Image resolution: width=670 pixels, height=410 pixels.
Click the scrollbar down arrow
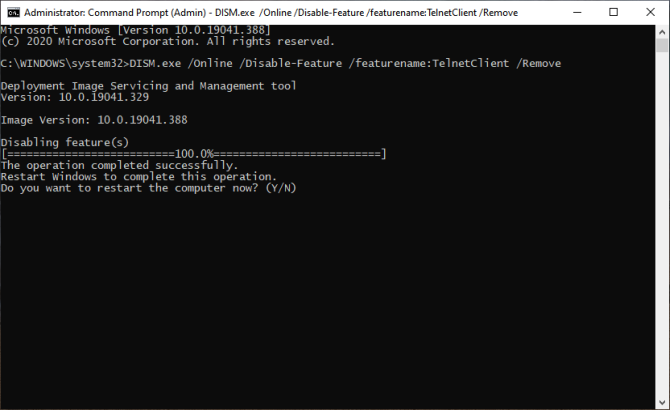click(x=662, y=403)
